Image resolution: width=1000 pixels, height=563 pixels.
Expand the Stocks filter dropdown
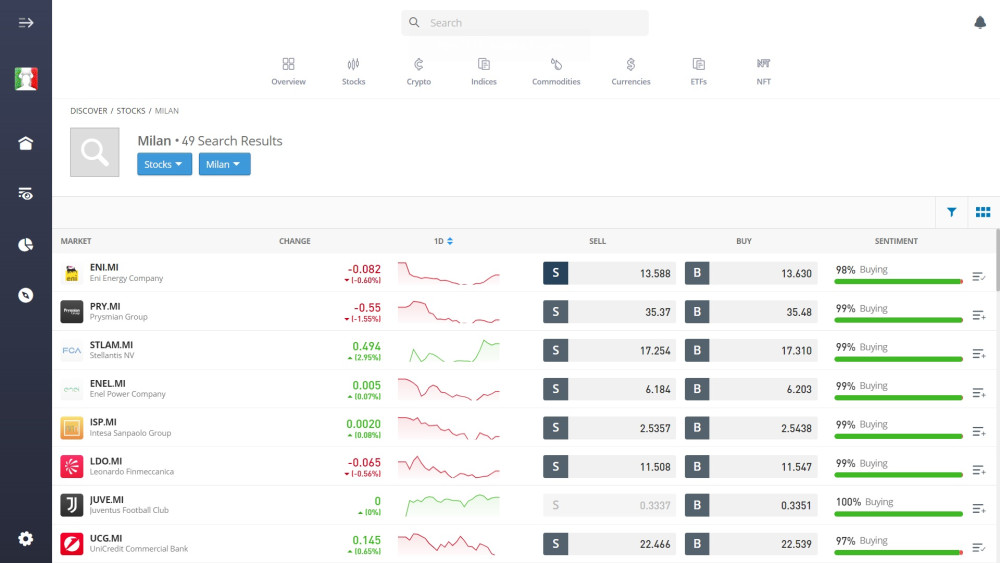(x=164, y=164)
